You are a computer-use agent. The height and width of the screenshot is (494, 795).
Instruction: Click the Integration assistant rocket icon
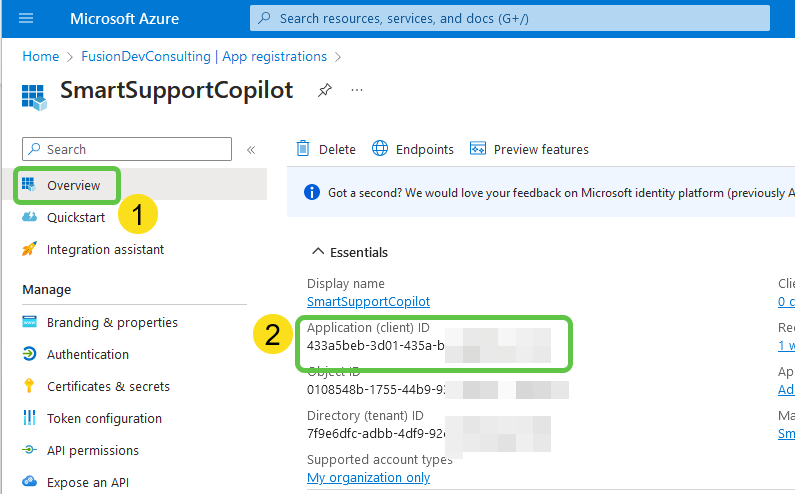pos(29,249)
